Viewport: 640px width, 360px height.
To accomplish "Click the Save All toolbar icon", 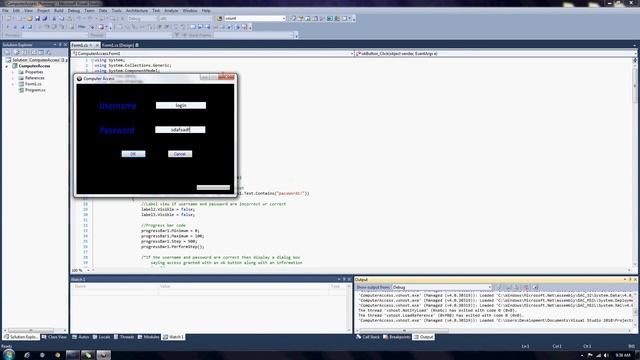I will click(44, 18).
